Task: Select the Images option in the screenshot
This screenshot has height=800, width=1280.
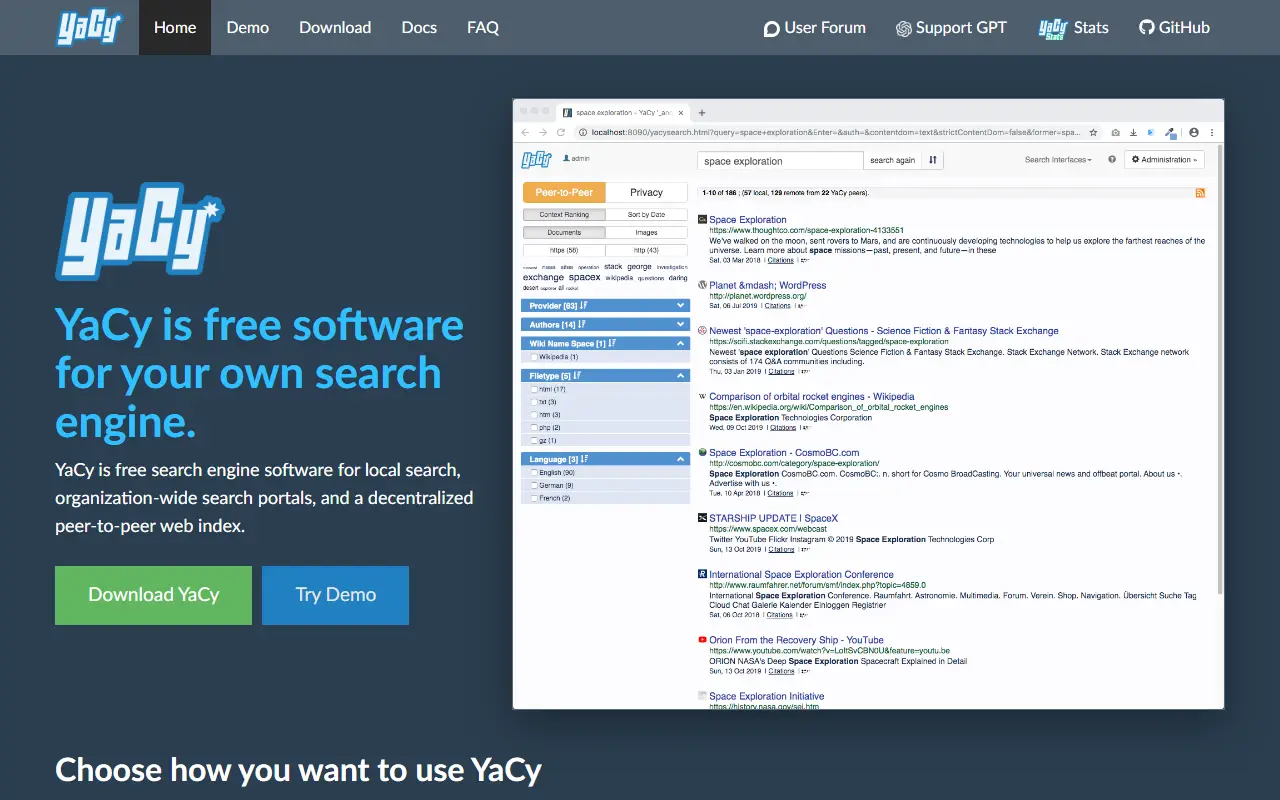Action: point(646,232)
